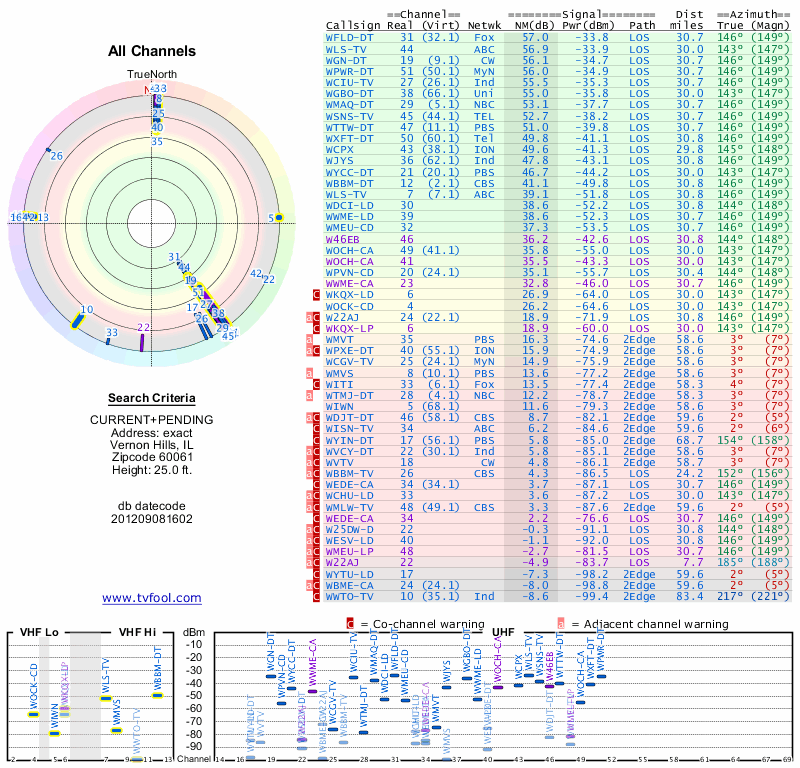The image size is (800, 768).
Task: Select channel 10 marker on radar plot
Action: pyautogui.click(x=77, y=320)
